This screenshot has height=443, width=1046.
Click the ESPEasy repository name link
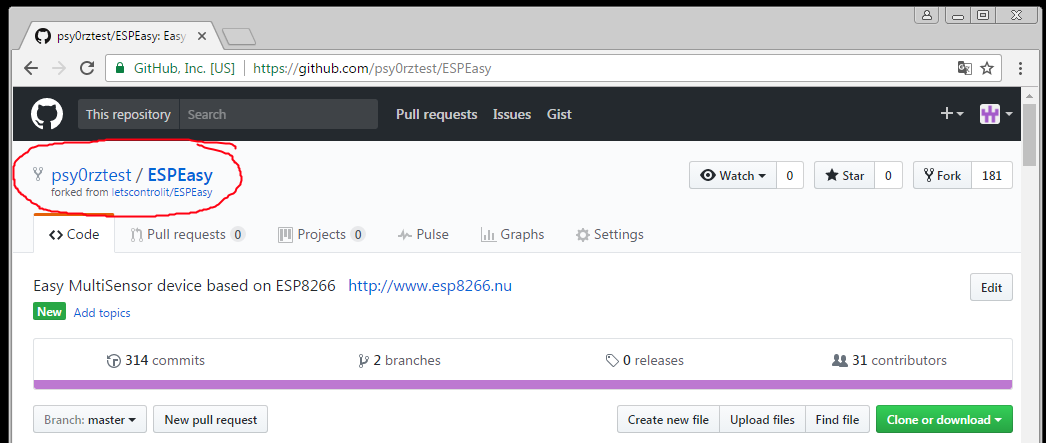(x=180, y=175)
